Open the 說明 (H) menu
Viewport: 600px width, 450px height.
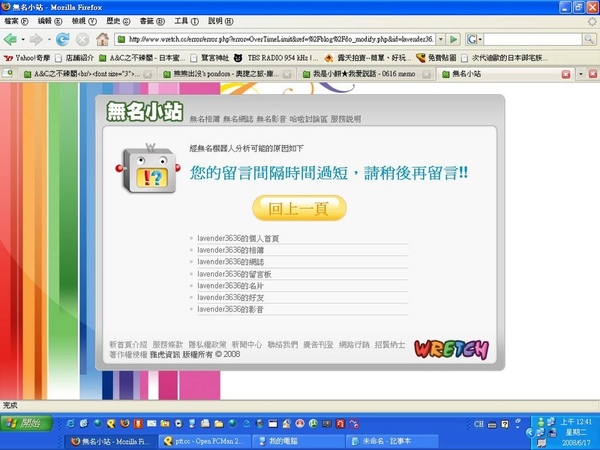(220, 21)
